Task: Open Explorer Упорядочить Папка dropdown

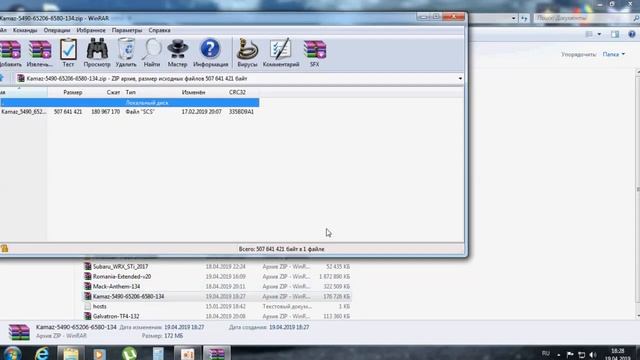Action: [613, 54]
